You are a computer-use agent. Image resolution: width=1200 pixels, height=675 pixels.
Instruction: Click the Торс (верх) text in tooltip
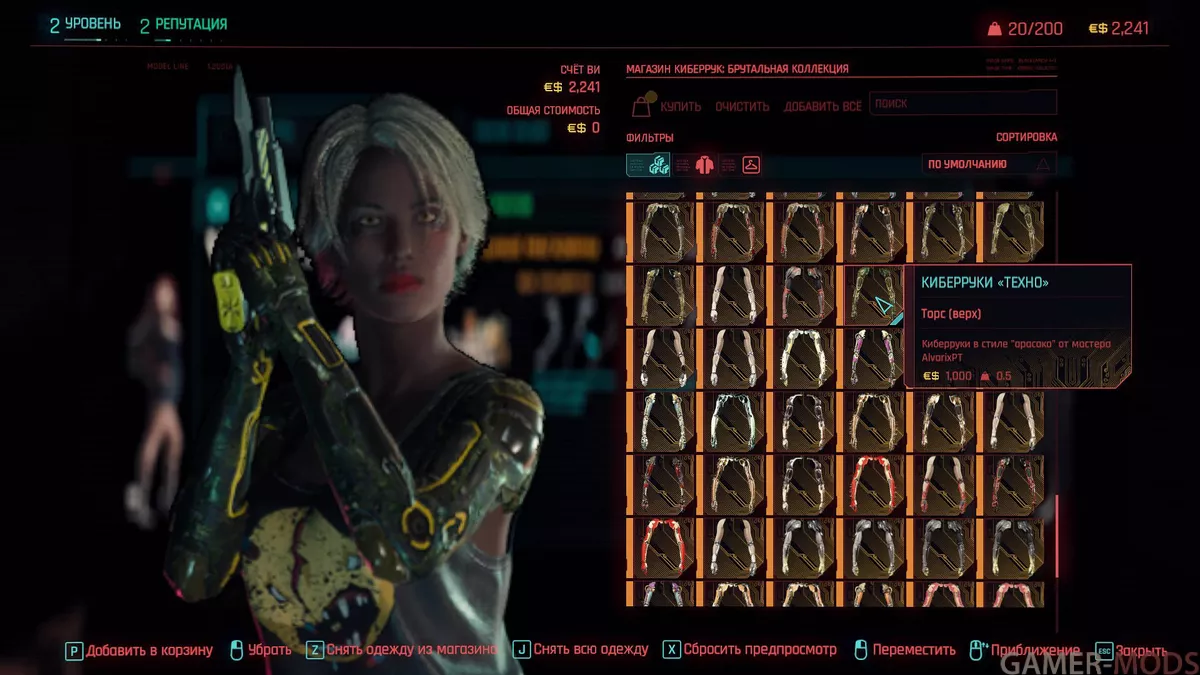(951, 313)
